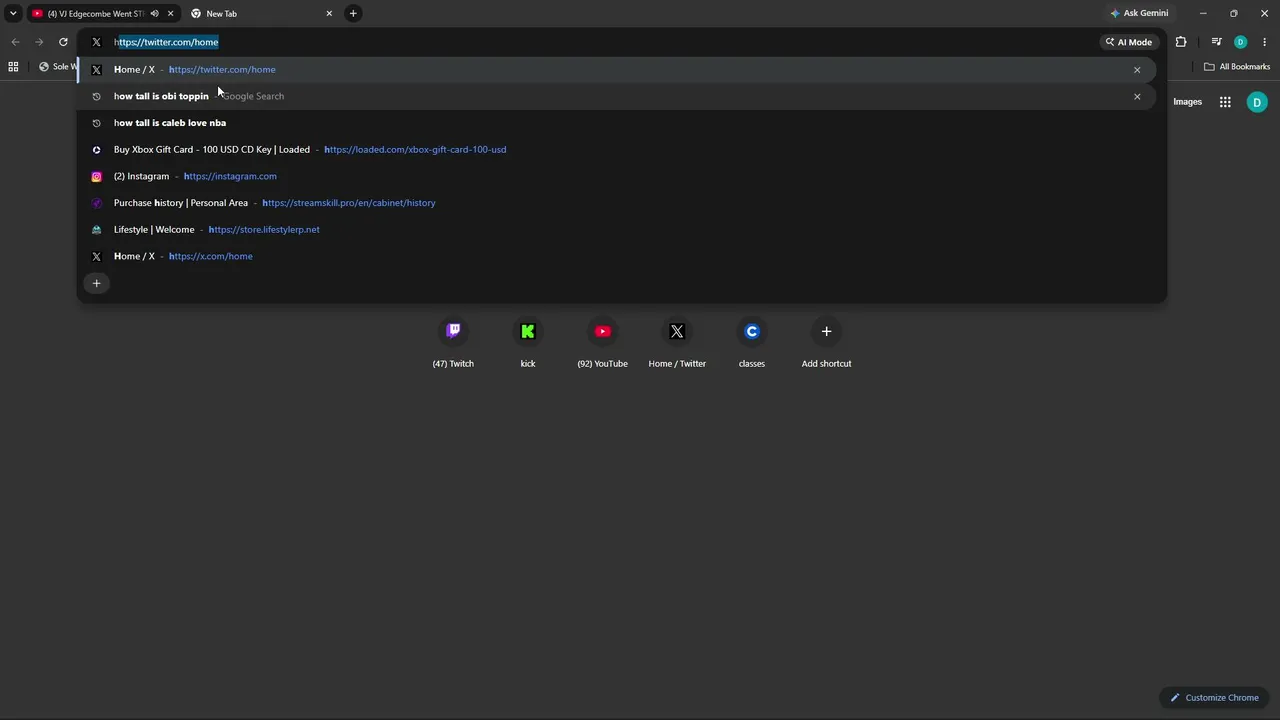
Task: Select the Home / X x.com/home suggestion
Action: (617, 256)
